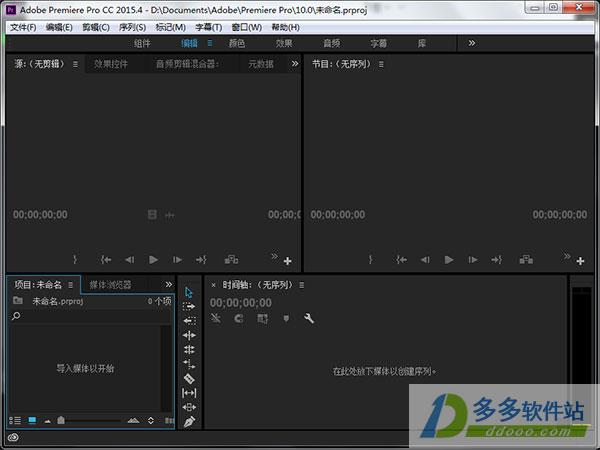Click the Project panel search field
Screen dimensions: 600x450
pos(90,316)
